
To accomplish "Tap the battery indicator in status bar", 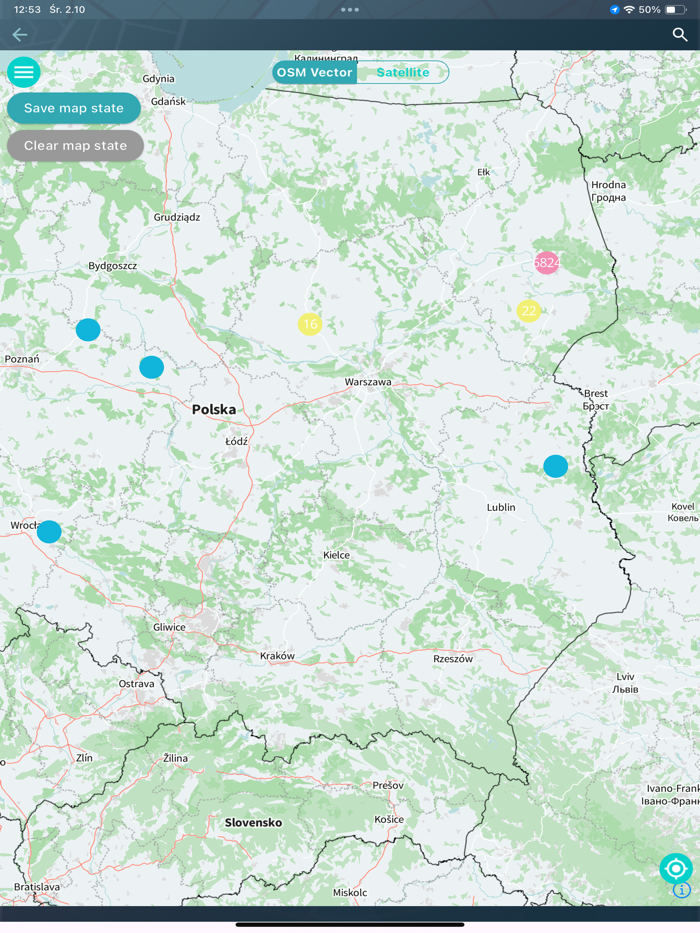I will coord(676,10).
